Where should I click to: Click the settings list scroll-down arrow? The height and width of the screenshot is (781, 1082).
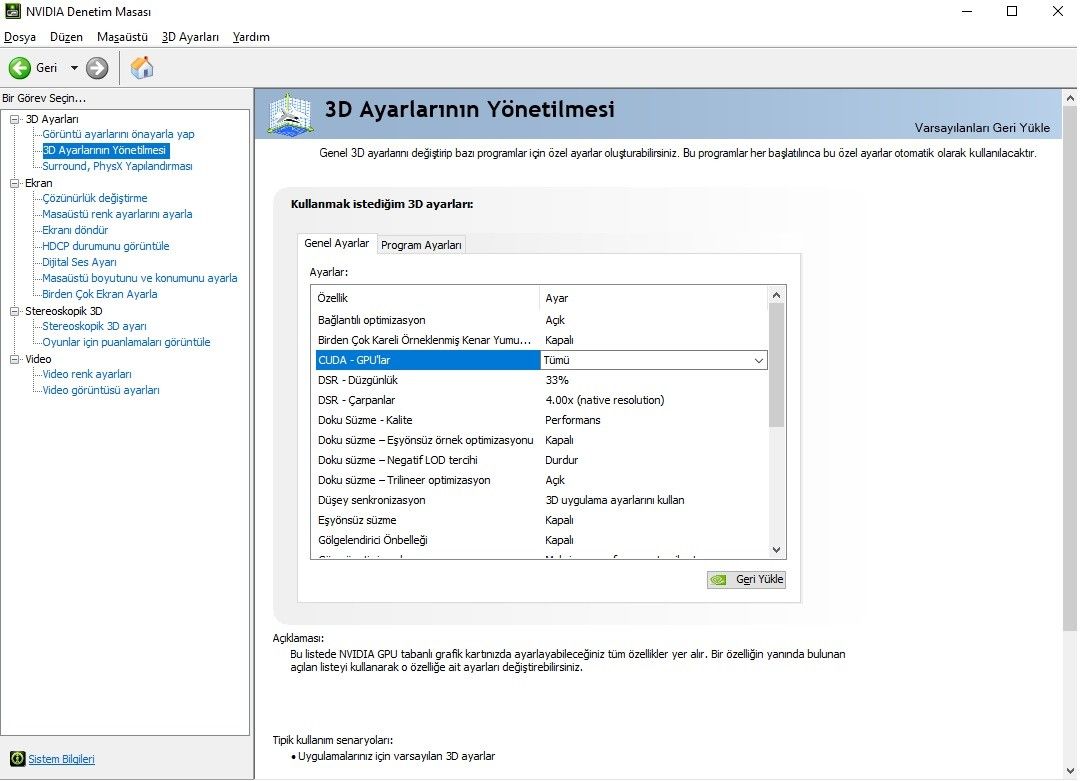[776, 550]
